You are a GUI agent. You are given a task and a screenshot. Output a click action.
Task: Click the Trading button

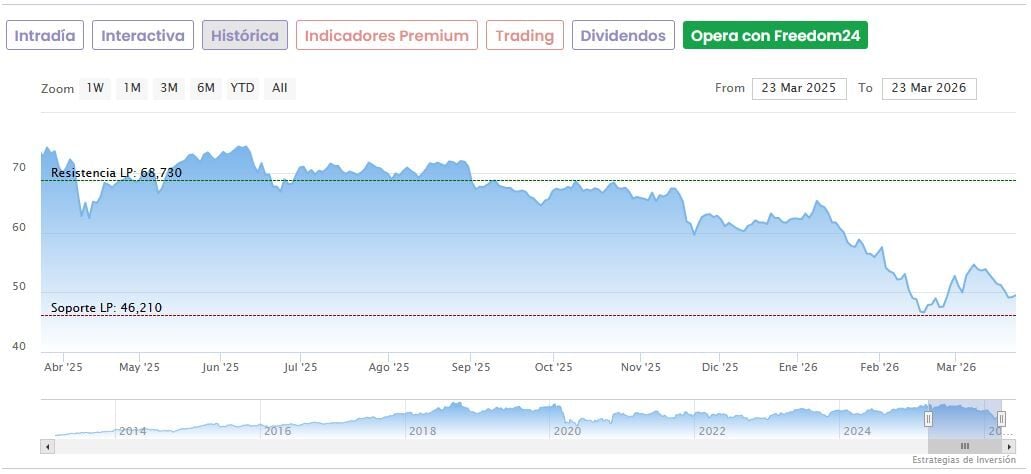click(525, 36)
